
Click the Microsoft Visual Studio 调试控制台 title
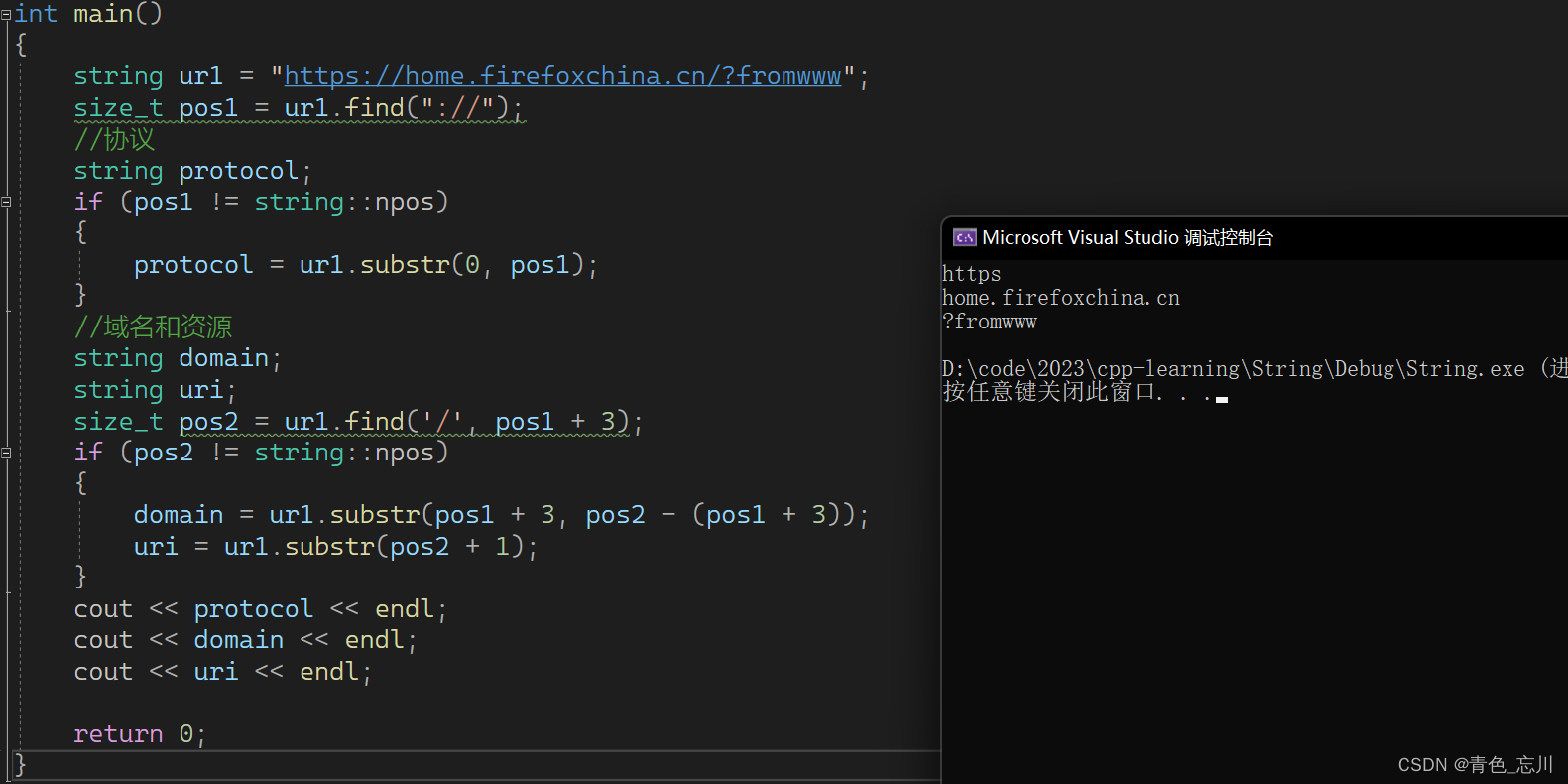point(1128,238)
